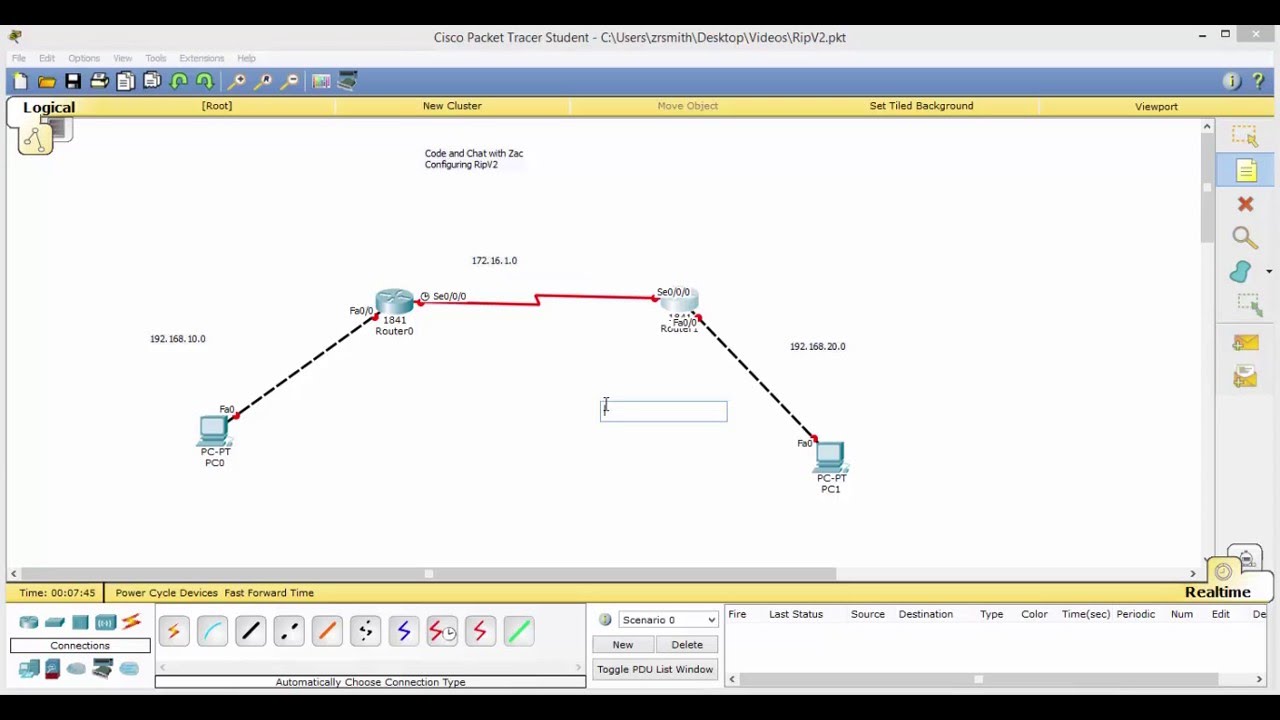The width and height of the screenshot is (1280, 720).
Task: Open the network information icon
Action: tap(1232, 82)
